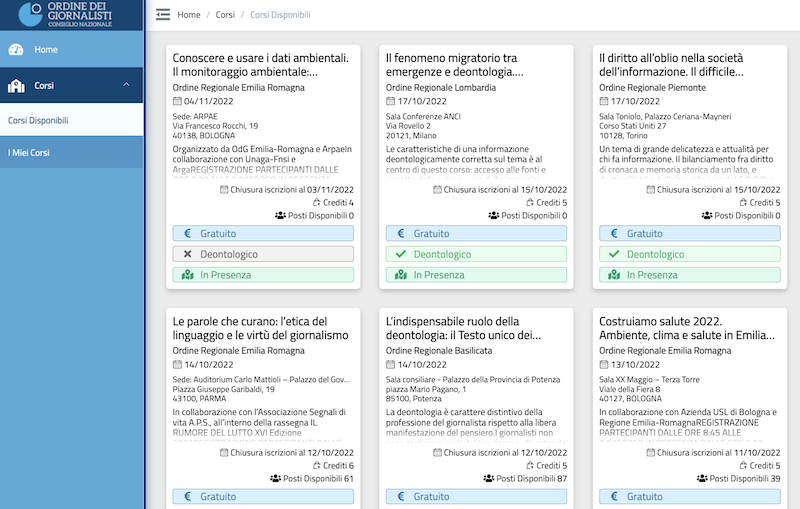Click checkmark icon on Il fenomeno migratorio card
Image resolution: width=800 pixels, height=509 pixels.
pyautogui.click(x=398, y=254)
